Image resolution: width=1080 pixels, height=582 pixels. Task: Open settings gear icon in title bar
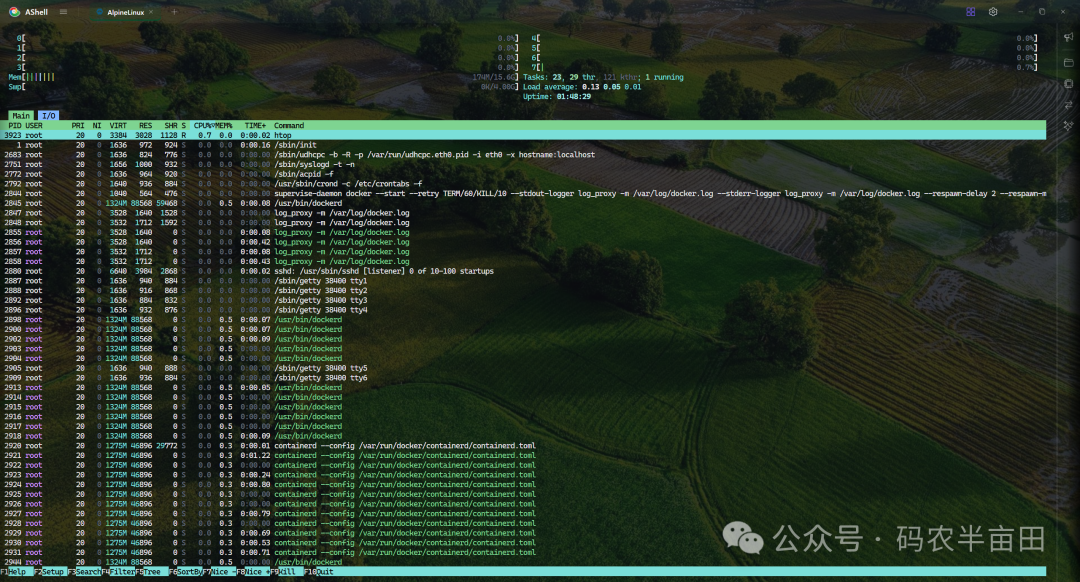[993, 12]
